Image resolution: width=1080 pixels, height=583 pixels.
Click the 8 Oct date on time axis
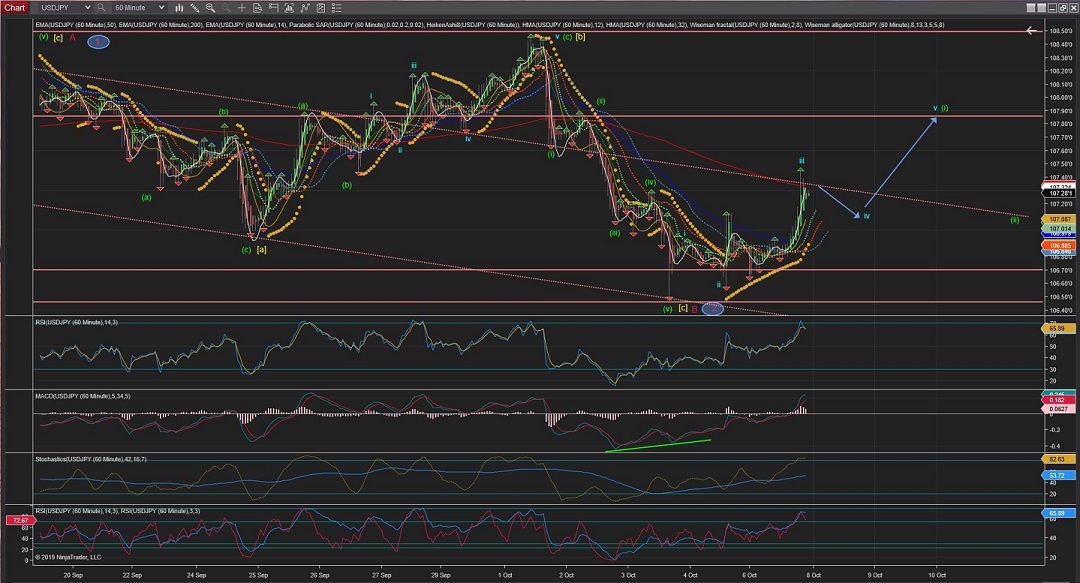815,575
